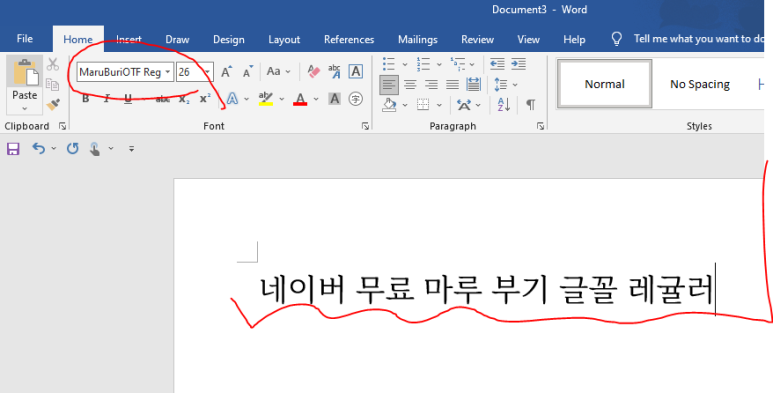Switch to the Design tab
The height and width of the screenshot is (393, 773).
pos(229,39)
